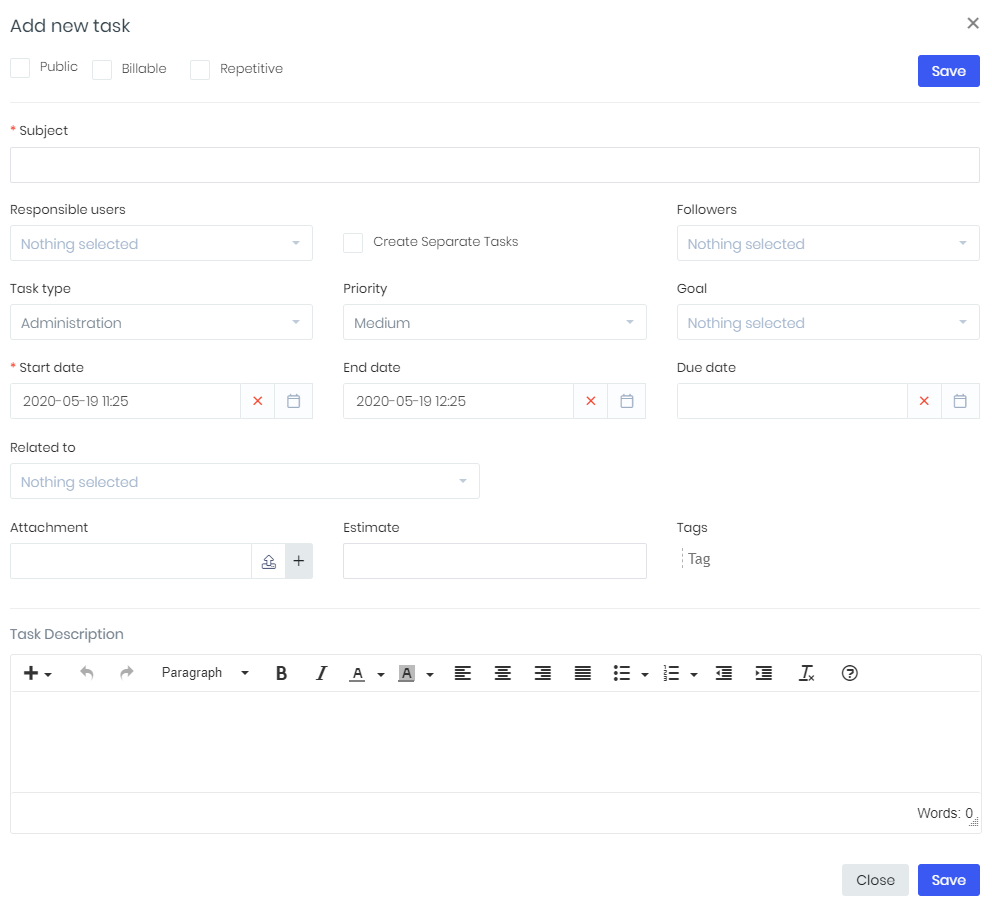Click the Start date field
992x907 pixels.
pos(125,401)
